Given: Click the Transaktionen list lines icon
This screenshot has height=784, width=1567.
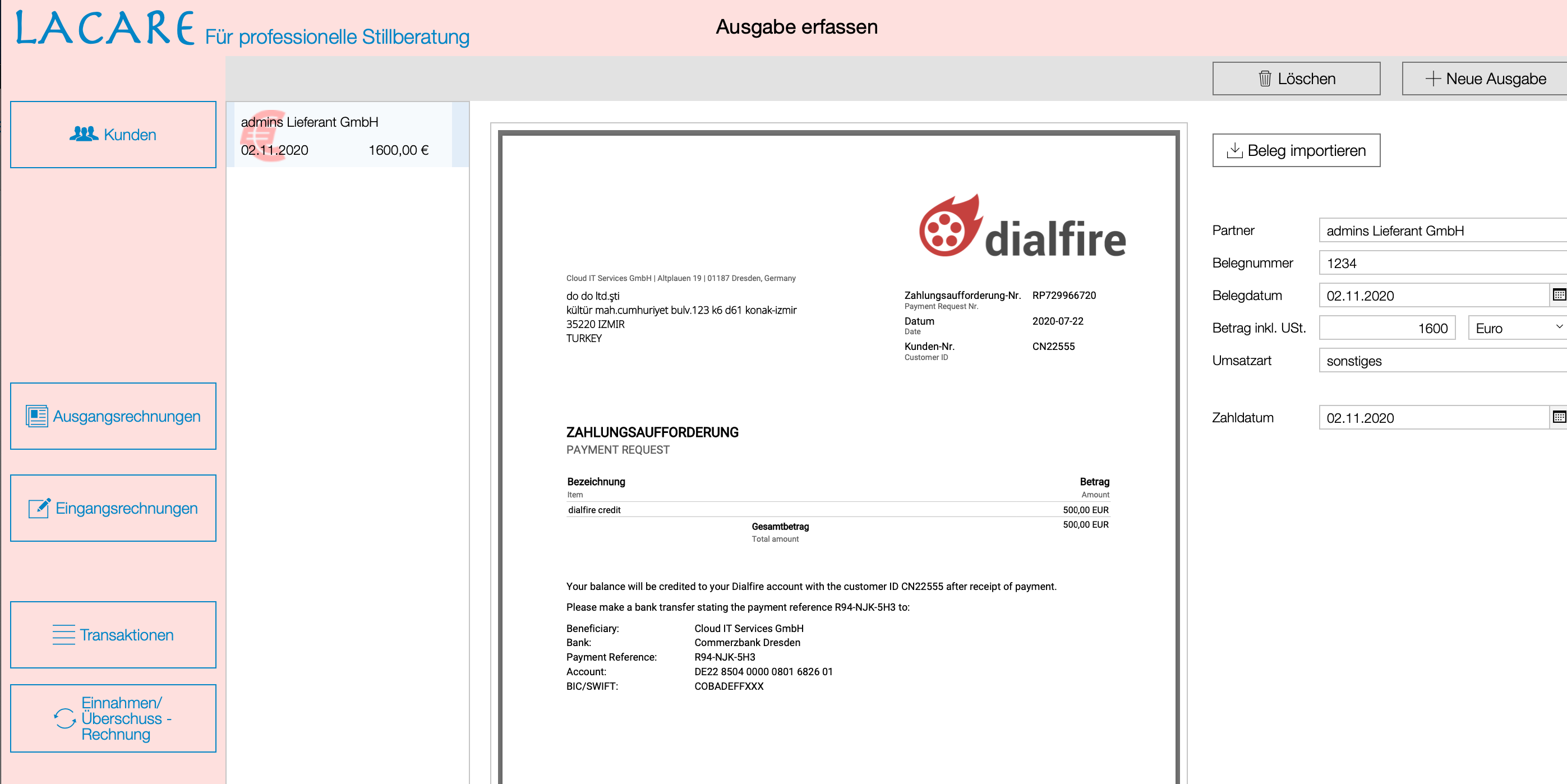Looking at the screenshot, I should point(63,634).
